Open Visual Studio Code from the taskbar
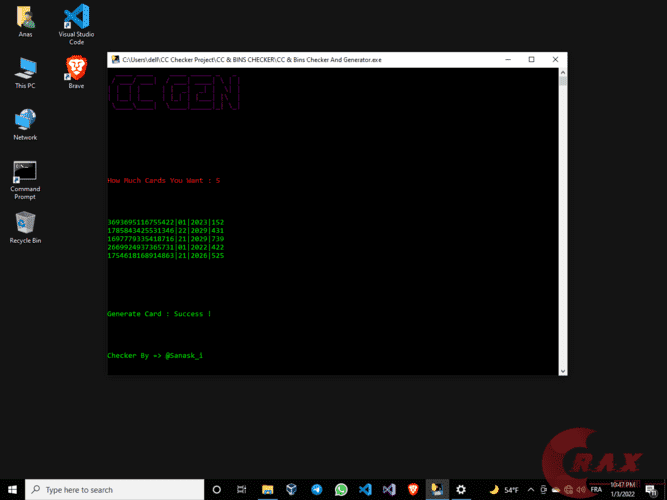Screen dimensions: 667x500 tap(365, 489)
